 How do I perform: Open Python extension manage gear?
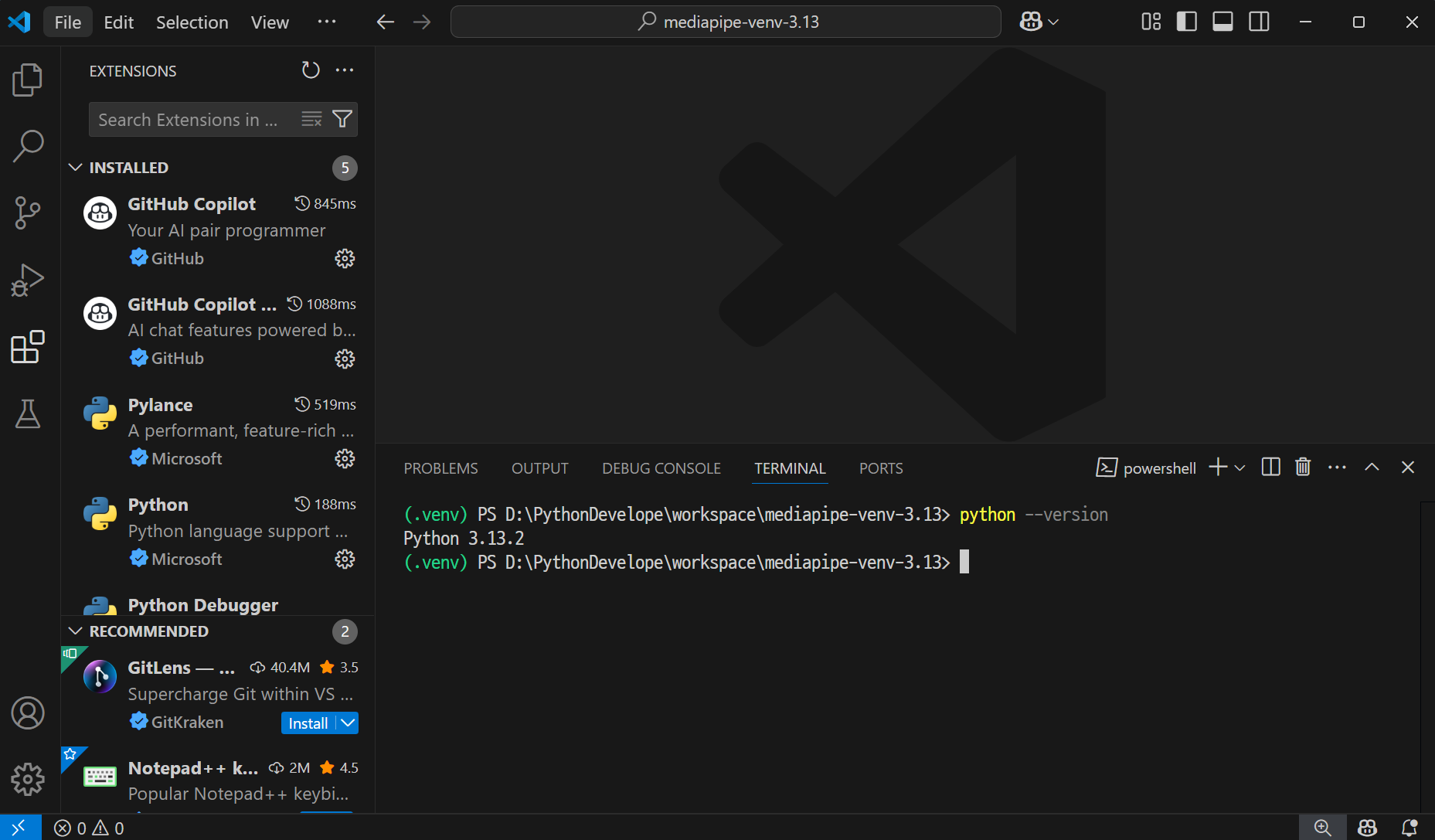click(345, 559)
